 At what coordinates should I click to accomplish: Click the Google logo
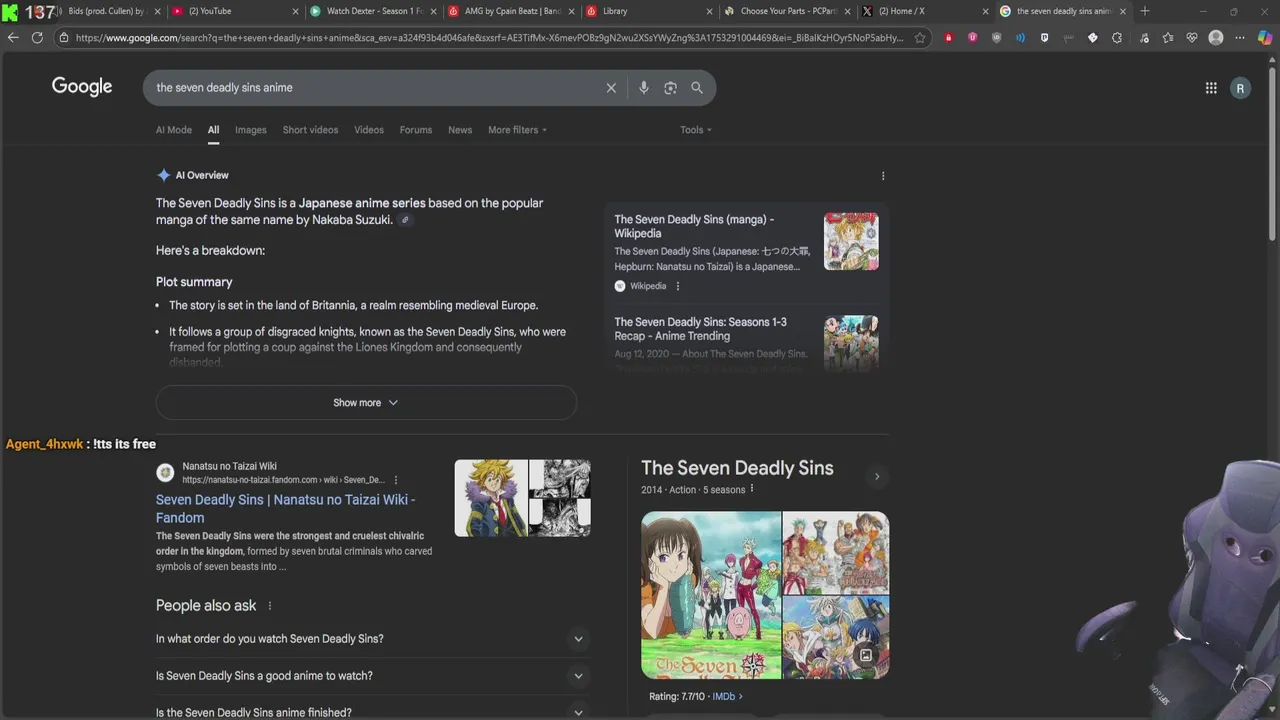(82, 87)
